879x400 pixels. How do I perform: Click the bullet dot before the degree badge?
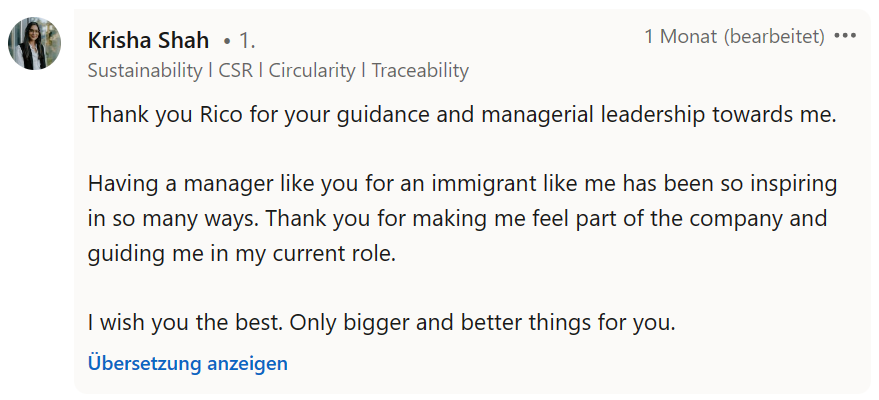click(x=227, y=41)
